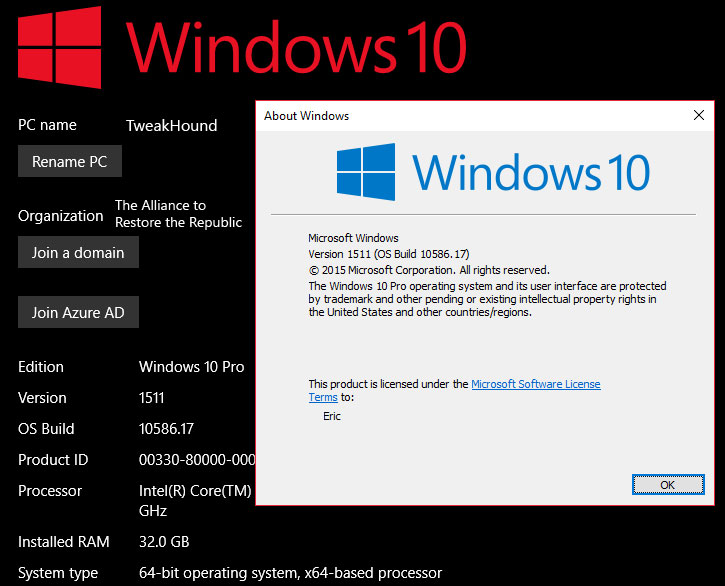Click the blue Windows logo in dialog
This screenshot has width=725, height=586.
pyautogui.click(x=366, y=172)
